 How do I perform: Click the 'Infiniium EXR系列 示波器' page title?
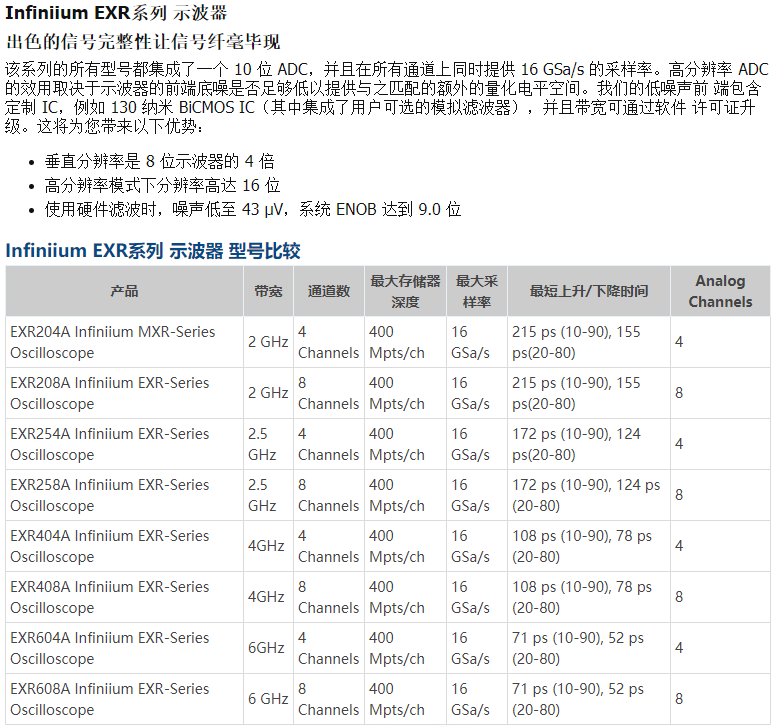(x=116, y=13)
